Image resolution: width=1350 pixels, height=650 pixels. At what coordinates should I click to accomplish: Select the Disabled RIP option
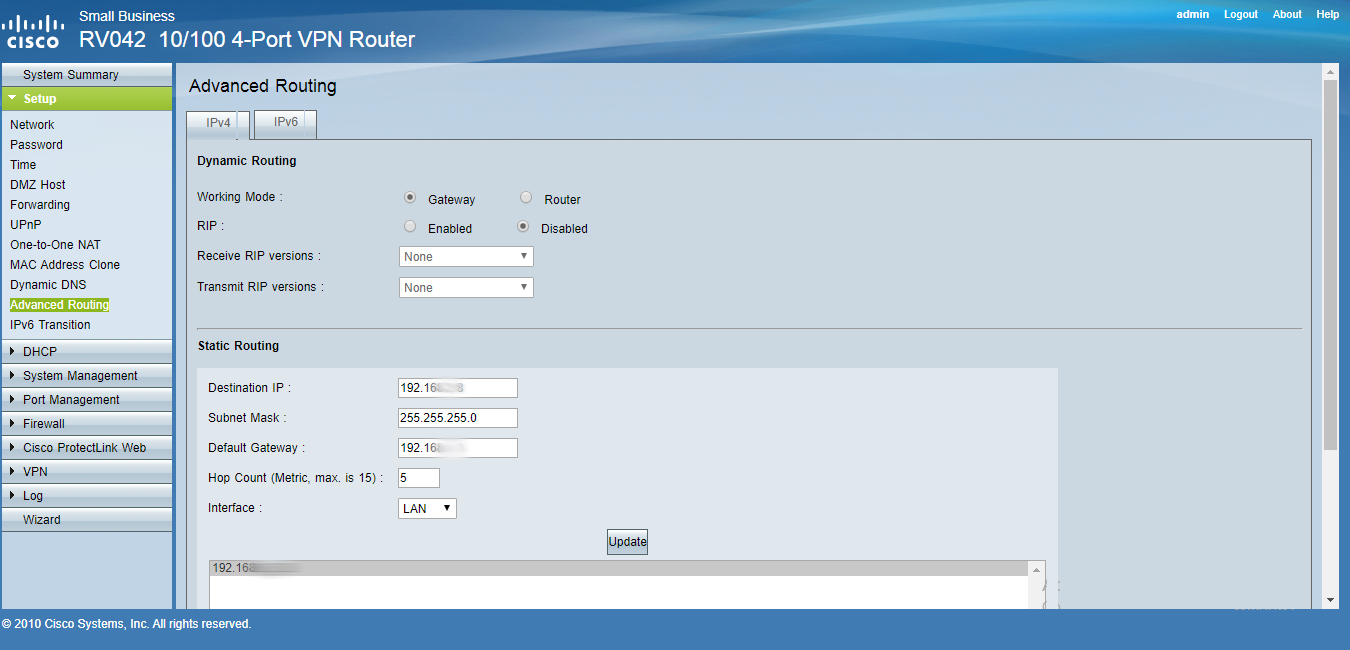523,227
